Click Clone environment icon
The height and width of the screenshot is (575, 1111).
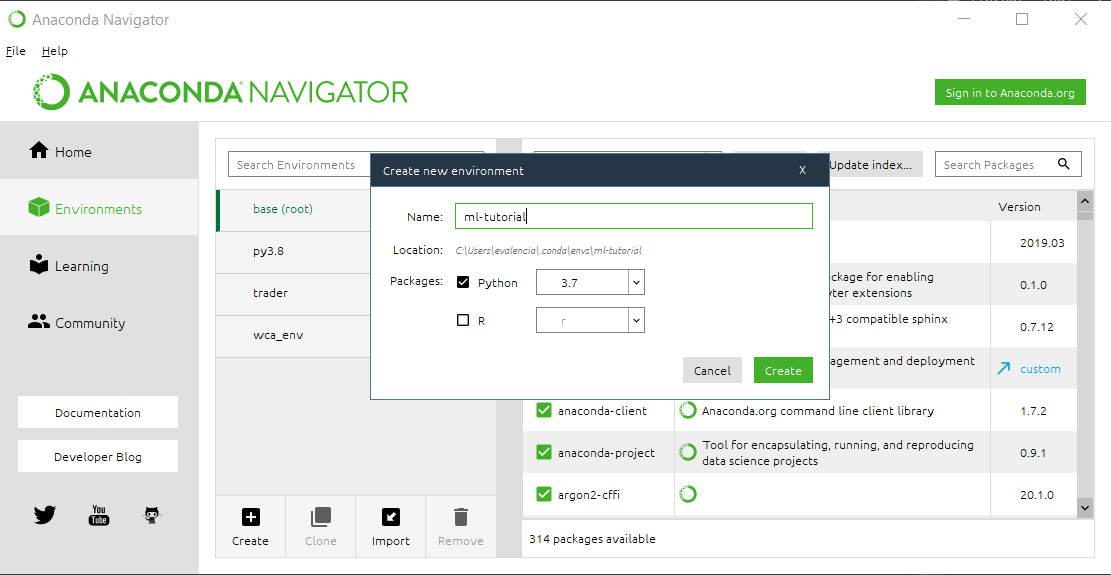pos(320,518)
